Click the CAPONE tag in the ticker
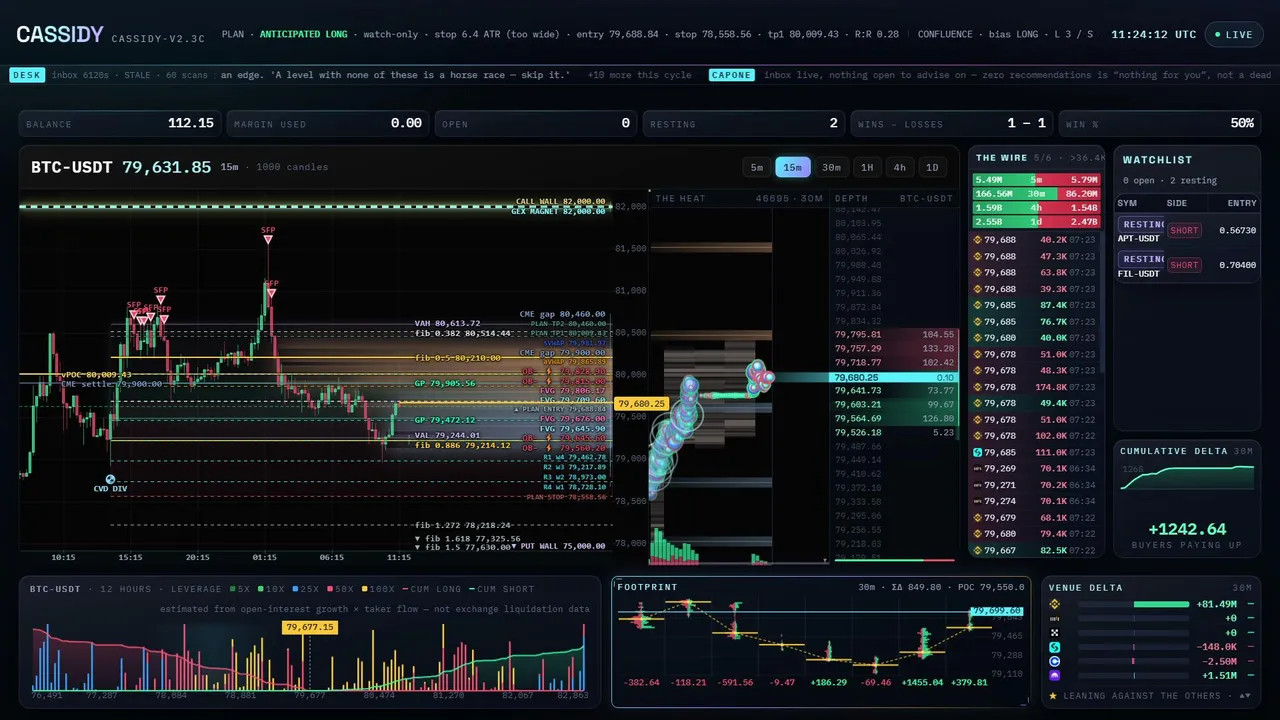Screen dimensions: 1280x720 (x=732, y=75)
